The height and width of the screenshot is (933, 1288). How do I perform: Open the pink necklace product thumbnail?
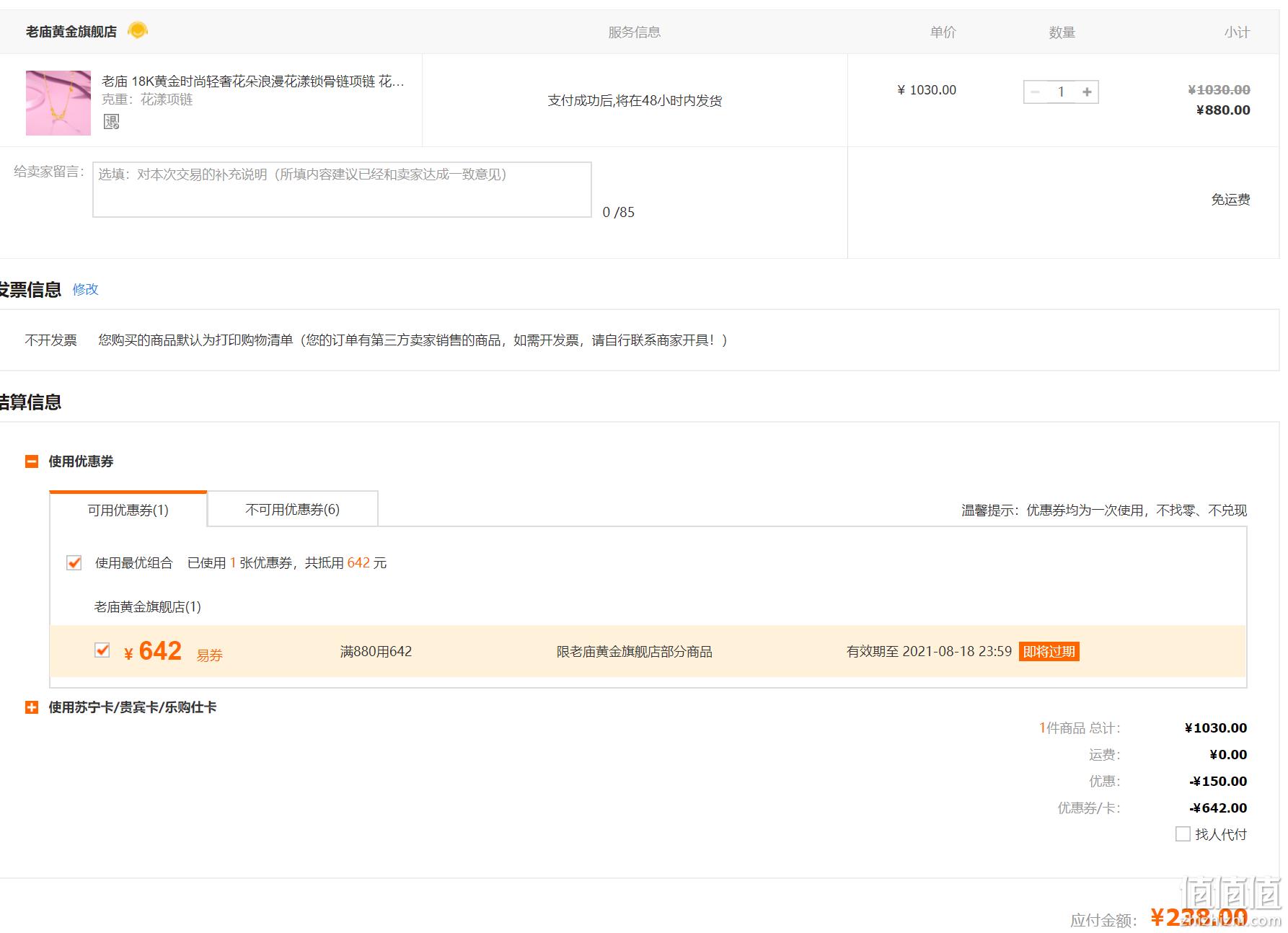[x=58, y=103]
